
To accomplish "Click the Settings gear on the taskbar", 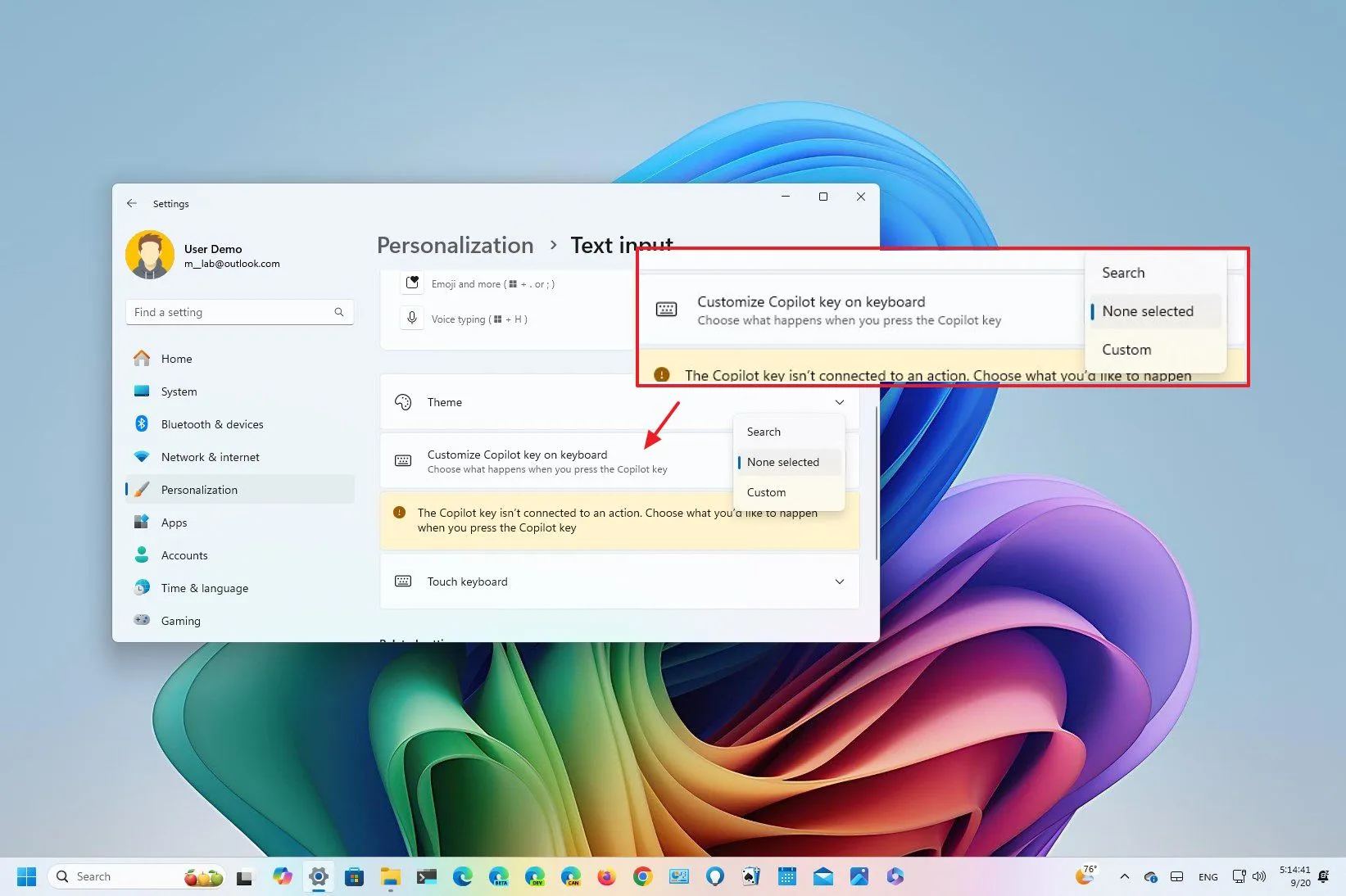I will 319,876.
